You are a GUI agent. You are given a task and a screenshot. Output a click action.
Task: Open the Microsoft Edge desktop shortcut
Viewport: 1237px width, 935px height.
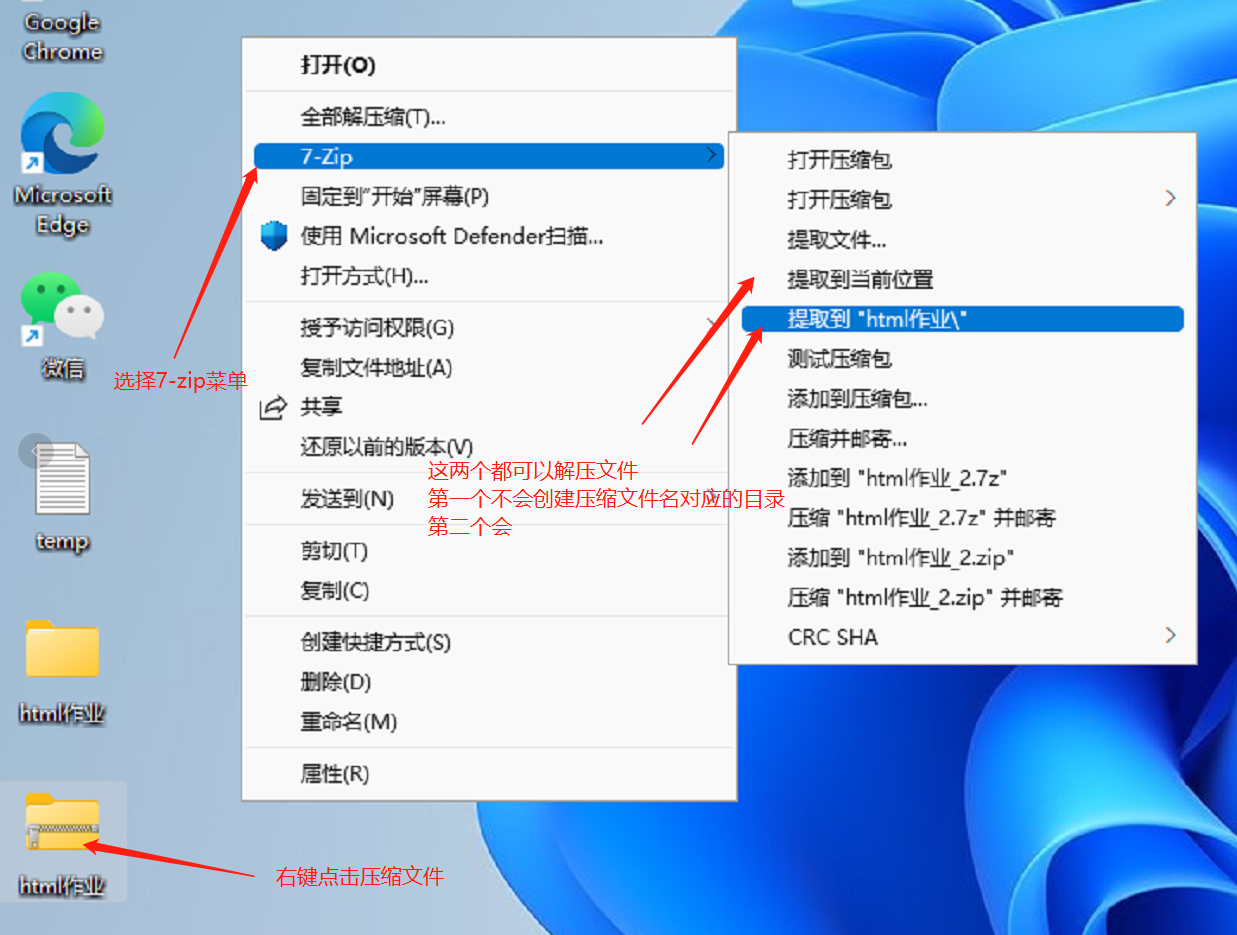(62, 135)
